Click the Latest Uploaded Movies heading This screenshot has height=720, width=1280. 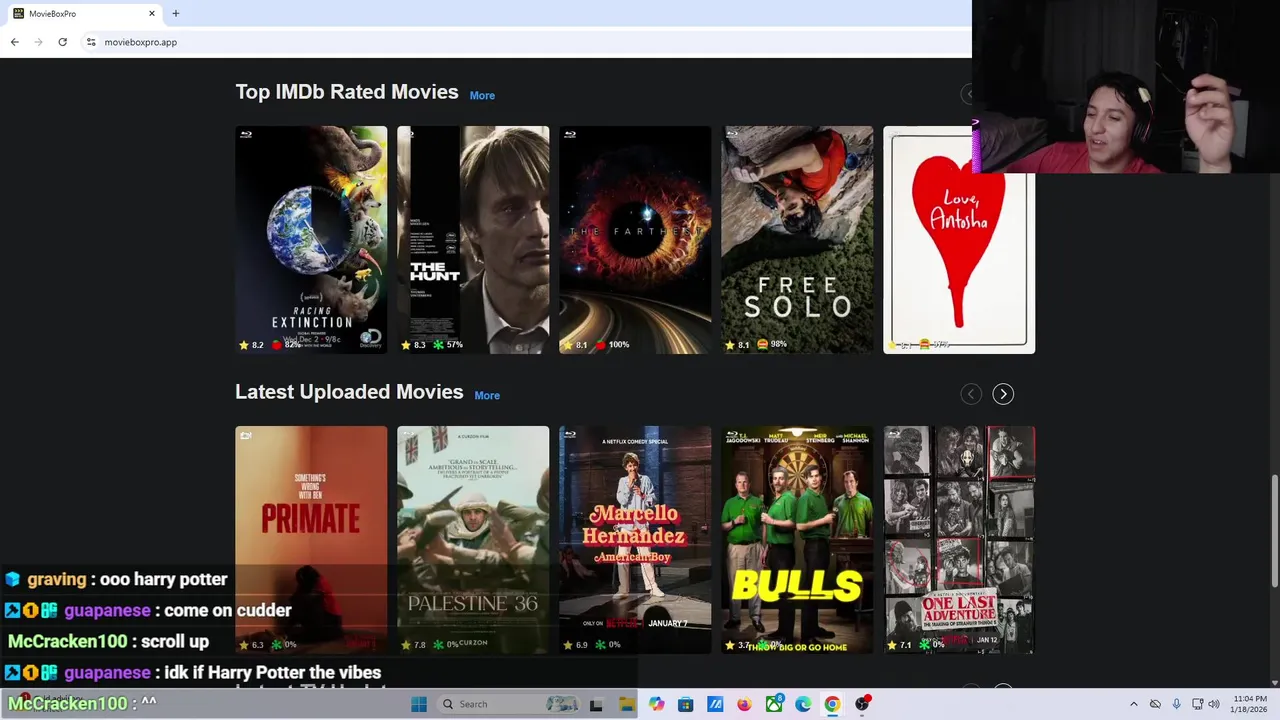pyautogui.click(x=349, y=392)
